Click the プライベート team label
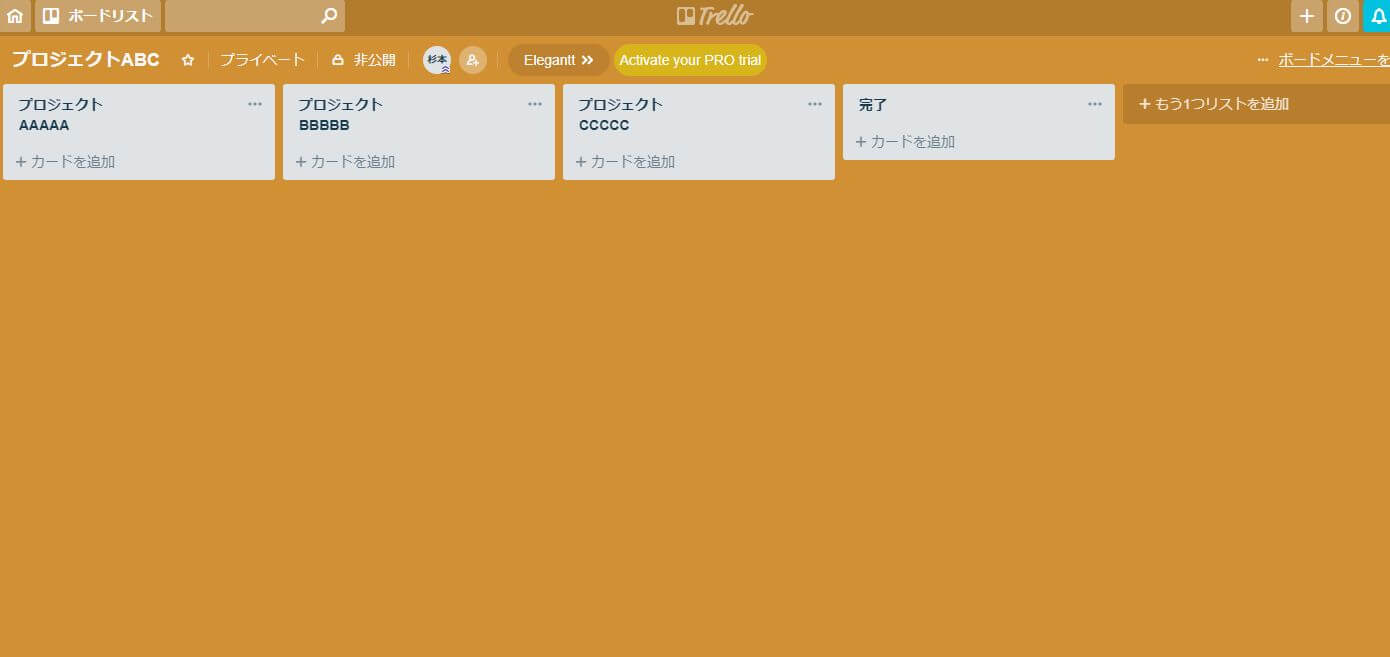Image resolution: width=1390 pixels, height=657 pixels. pyautogui.click(x=262, y=60)
